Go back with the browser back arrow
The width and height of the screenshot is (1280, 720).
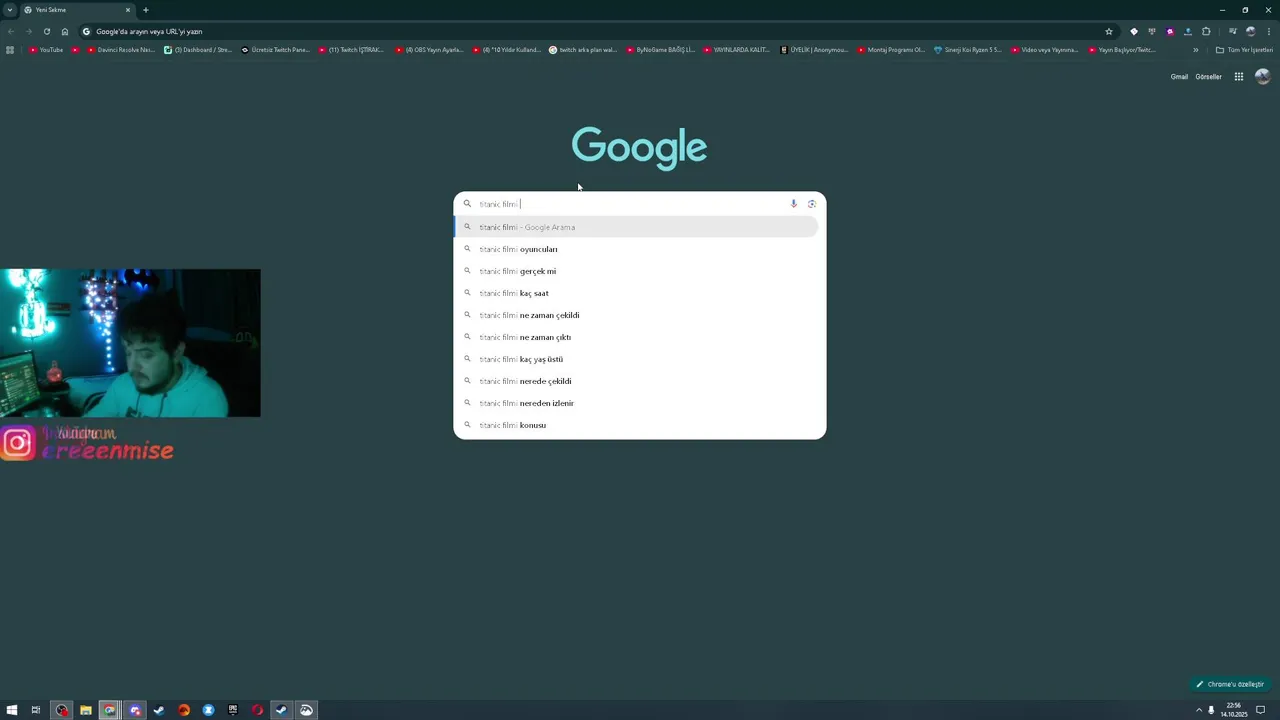(11, 31)
